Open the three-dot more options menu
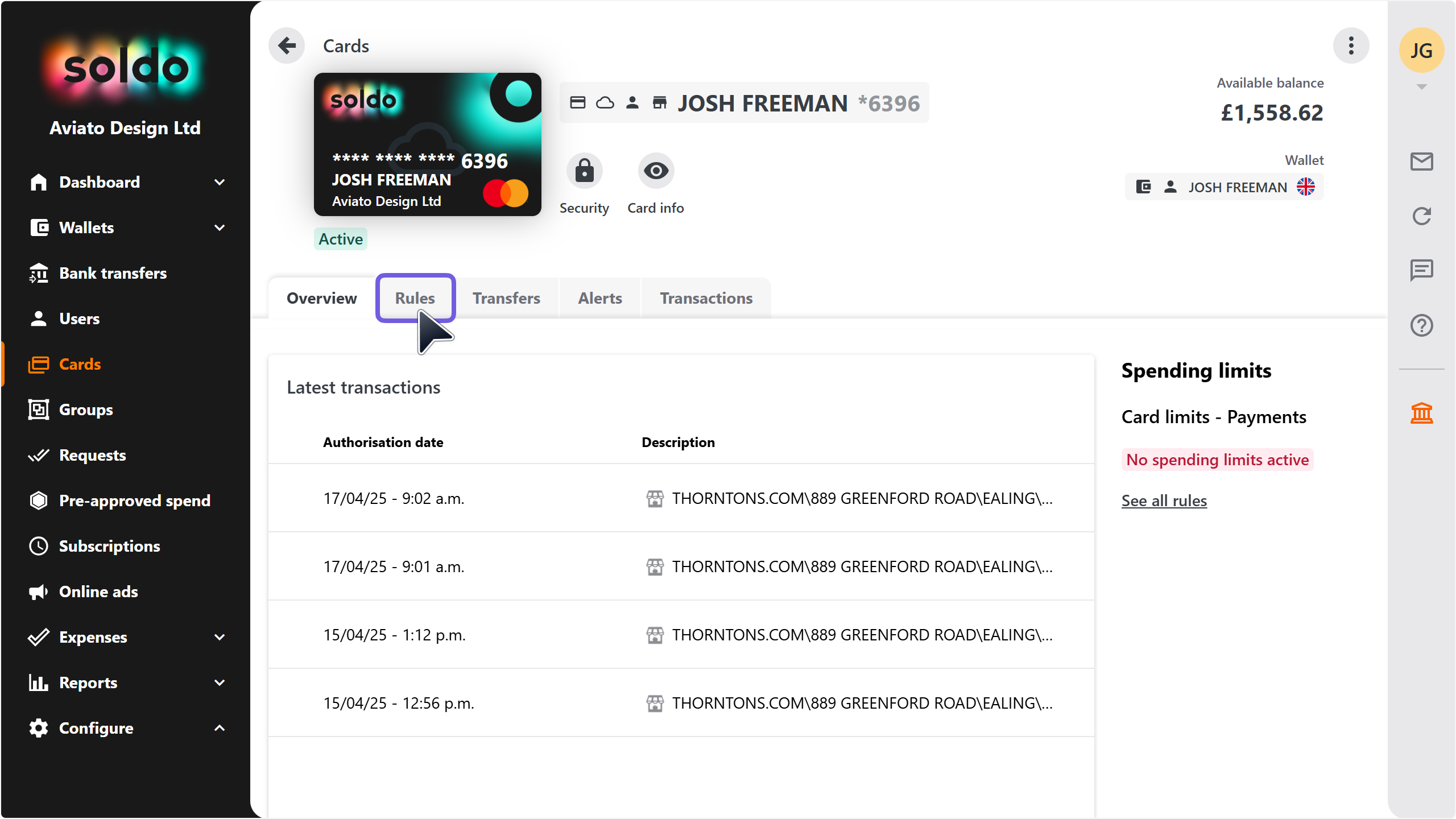1456x819 pixels. click(1351, 45)
